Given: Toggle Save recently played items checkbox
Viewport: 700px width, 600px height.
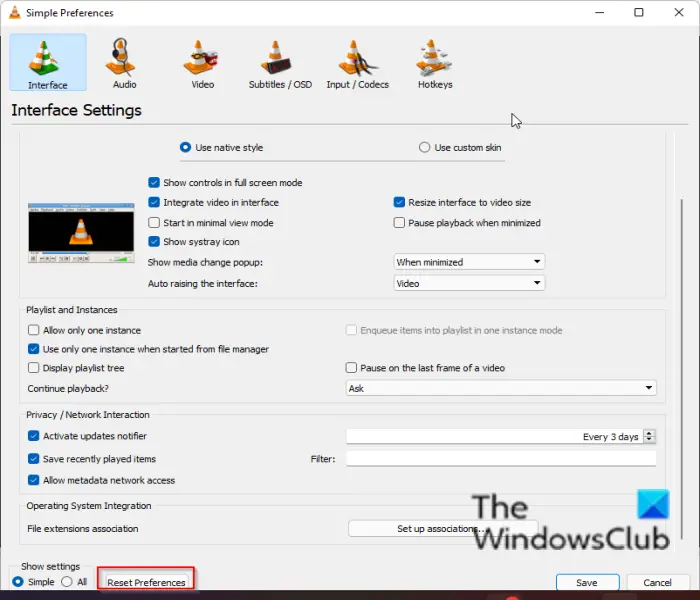Looking at the screenshot, I should (x=33, y=458).
